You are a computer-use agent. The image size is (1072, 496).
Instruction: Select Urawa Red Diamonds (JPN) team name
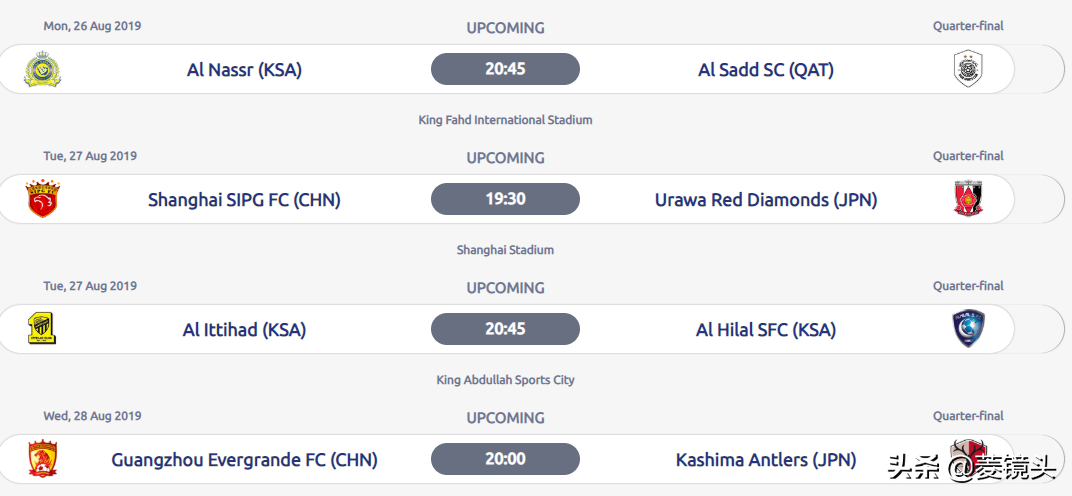click(765, 200)
